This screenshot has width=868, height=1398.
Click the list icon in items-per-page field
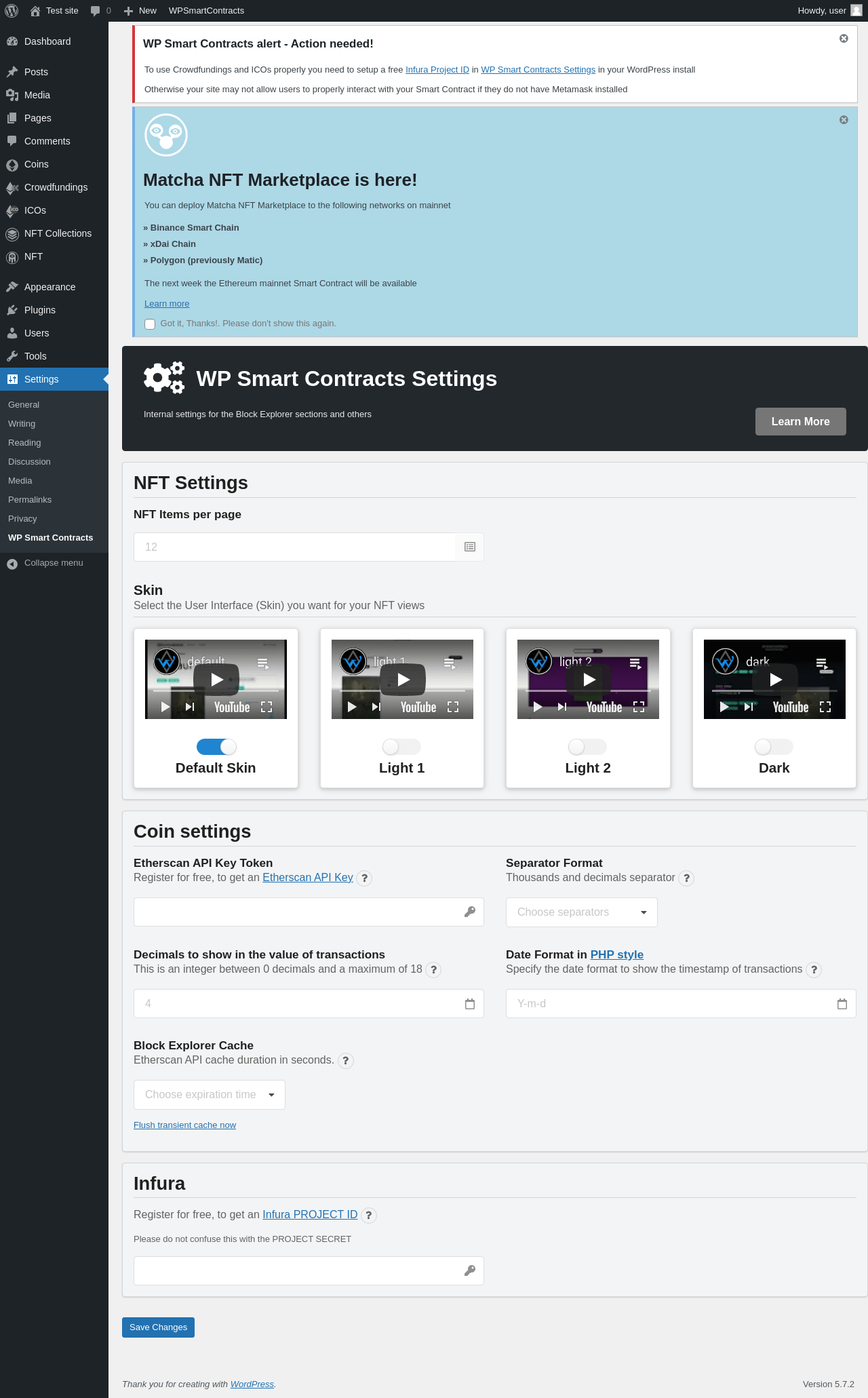click(470, 547)
